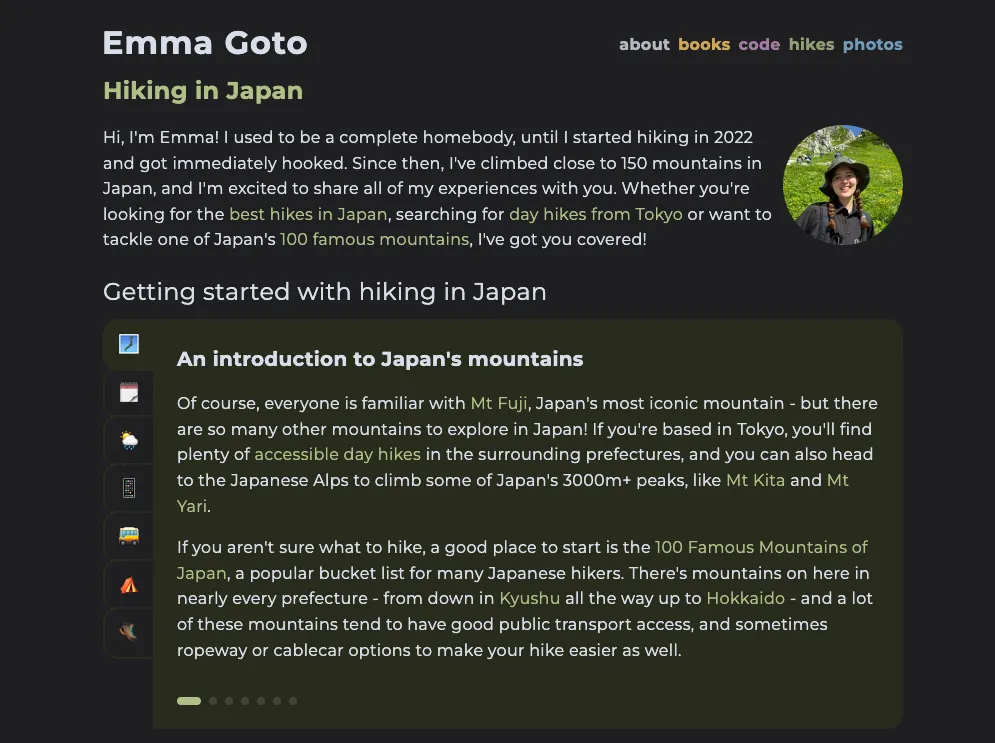Image resolution: width=995 pixels, height=743 pixels.
Task: Select the hiking boot icon tab
Action: [x=128, y=632]
